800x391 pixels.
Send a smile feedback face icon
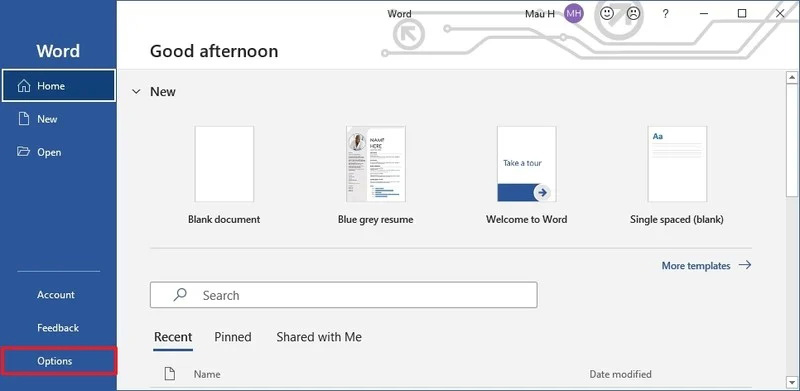607,14
